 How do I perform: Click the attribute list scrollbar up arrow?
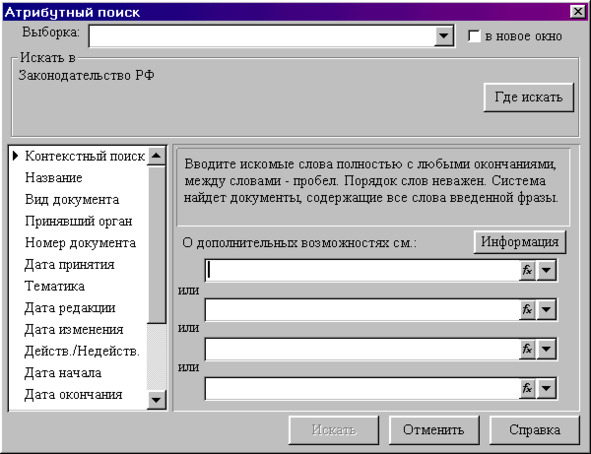(x=156, y=156)
